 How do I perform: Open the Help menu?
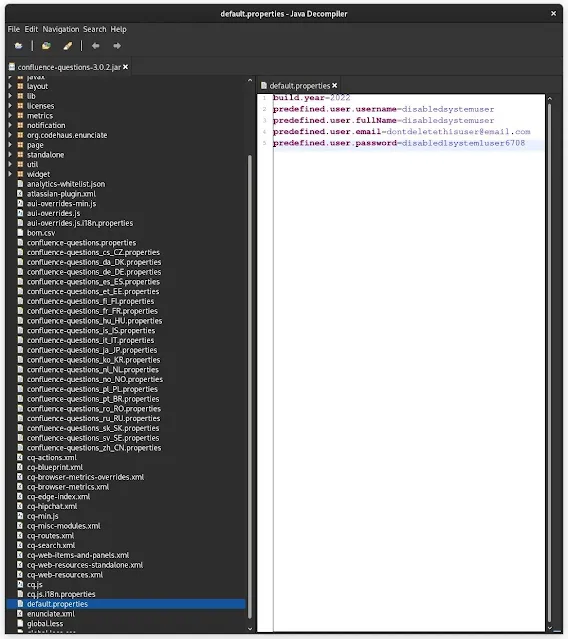118,29
